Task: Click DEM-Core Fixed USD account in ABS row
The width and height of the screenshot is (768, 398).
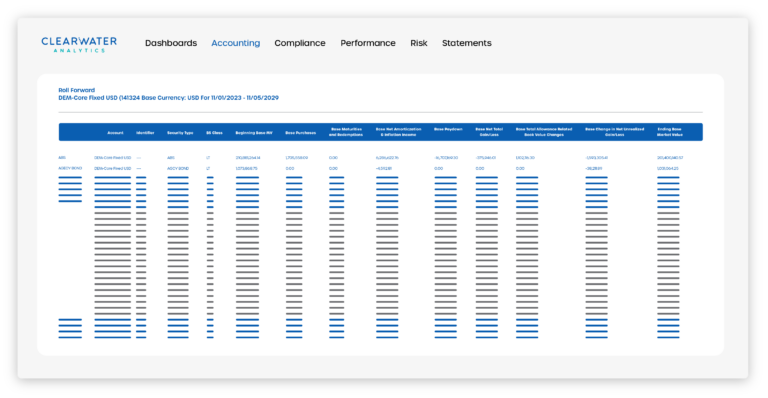Action: [113, 158]
